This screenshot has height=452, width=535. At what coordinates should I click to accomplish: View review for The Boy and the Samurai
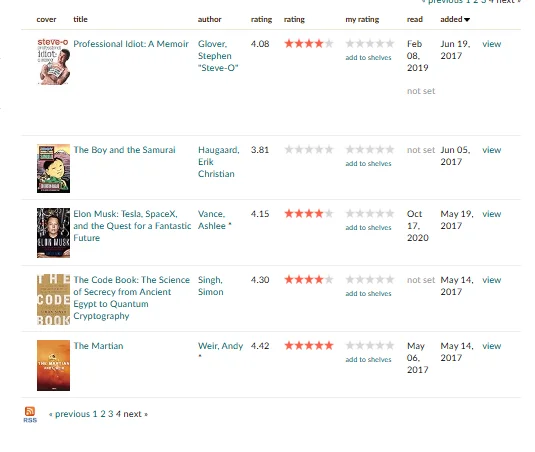(491, 150)
